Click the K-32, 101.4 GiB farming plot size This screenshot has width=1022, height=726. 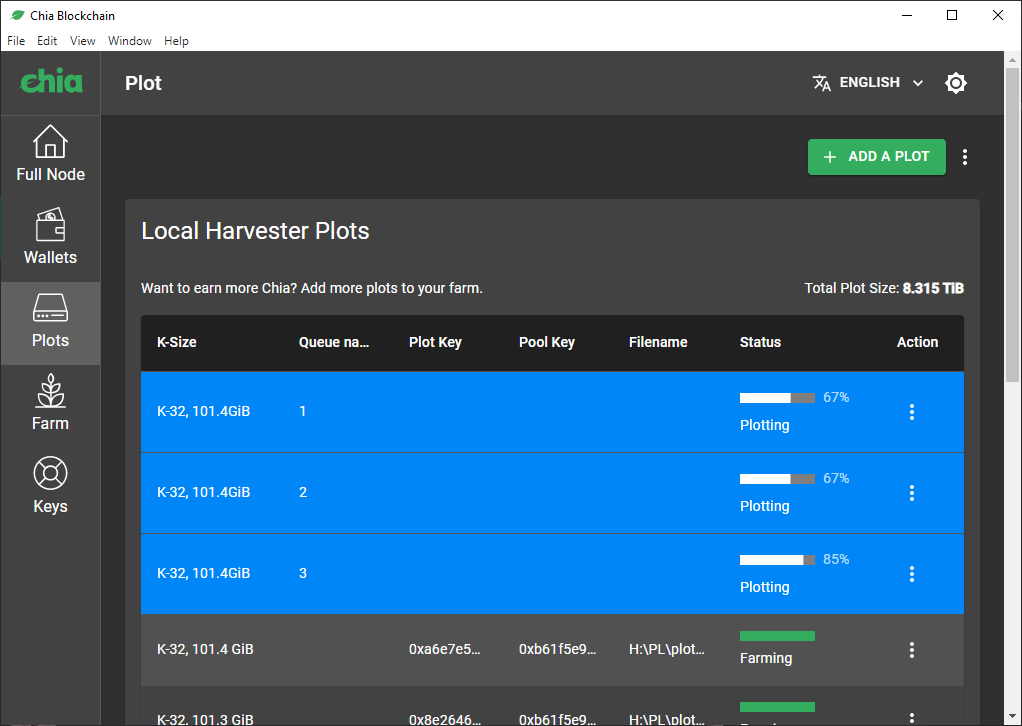pyautogui.click(x=205, y=649)
